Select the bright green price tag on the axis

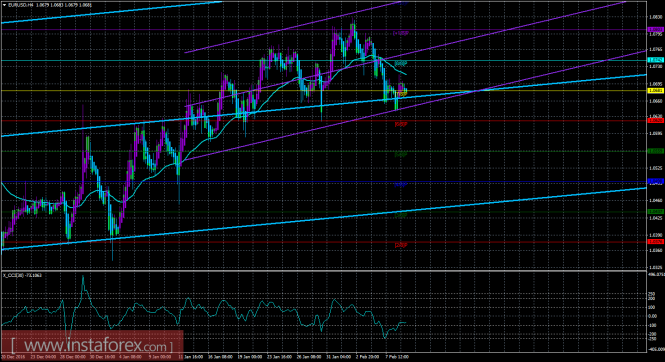click(656, 151)
